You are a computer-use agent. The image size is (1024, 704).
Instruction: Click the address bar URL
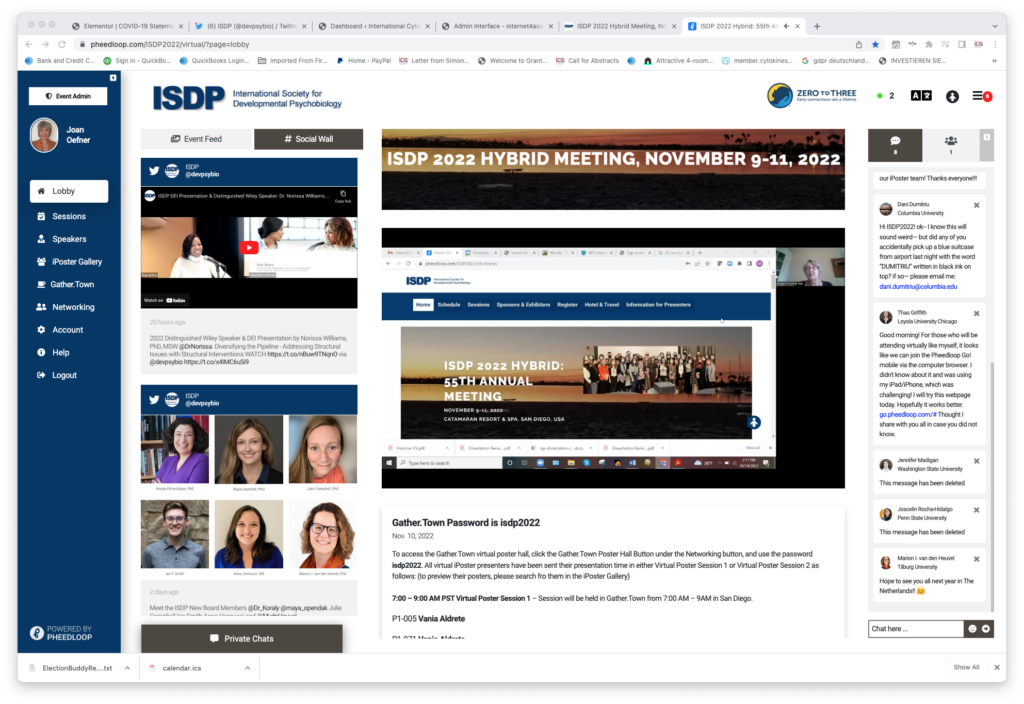[x=170, y=44]
